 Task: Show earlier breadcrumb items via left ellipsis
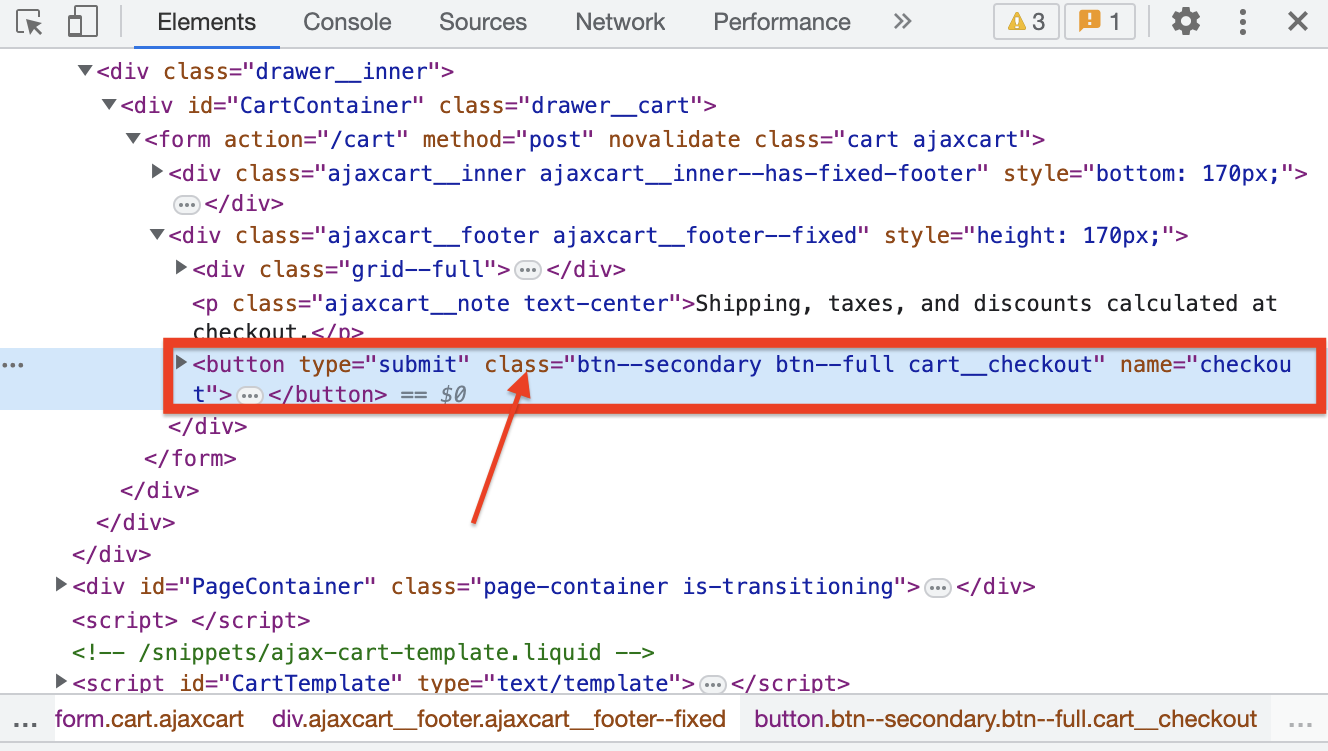[25, 722]
